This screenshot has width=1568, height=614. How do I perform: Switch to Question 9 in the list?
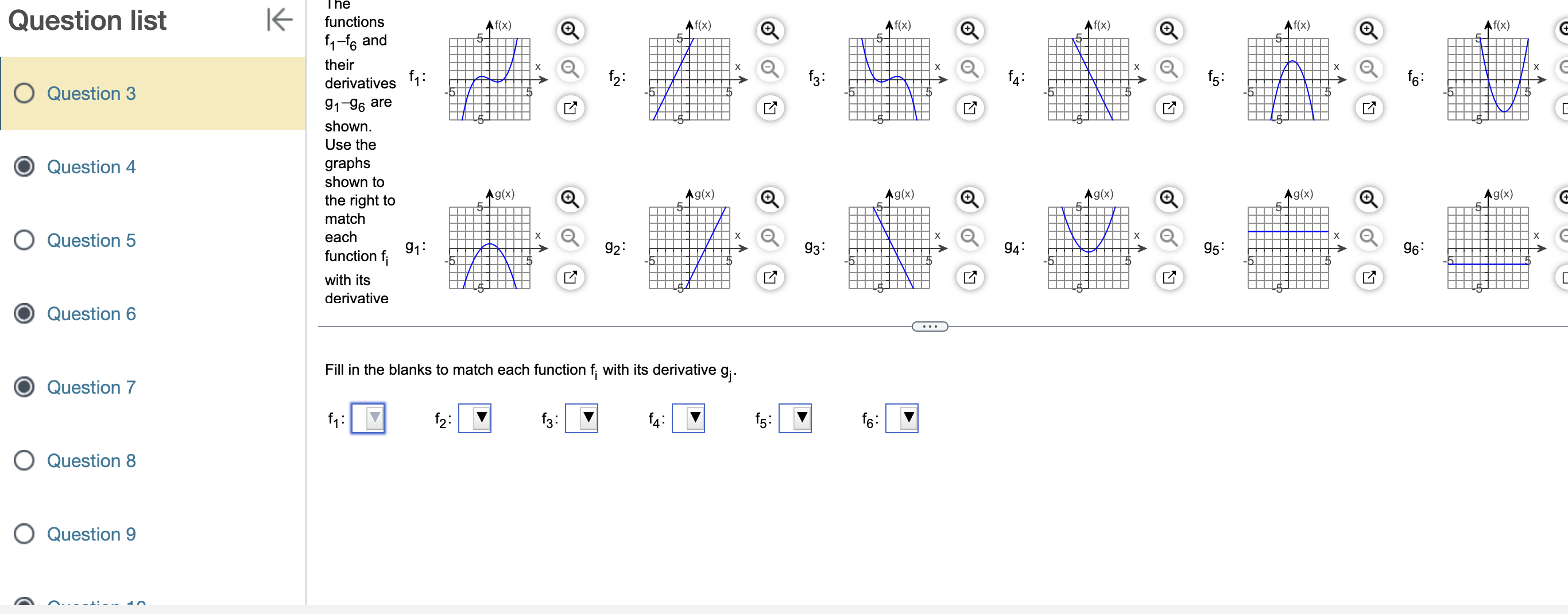pyautogui.click(x=91, y=534)
